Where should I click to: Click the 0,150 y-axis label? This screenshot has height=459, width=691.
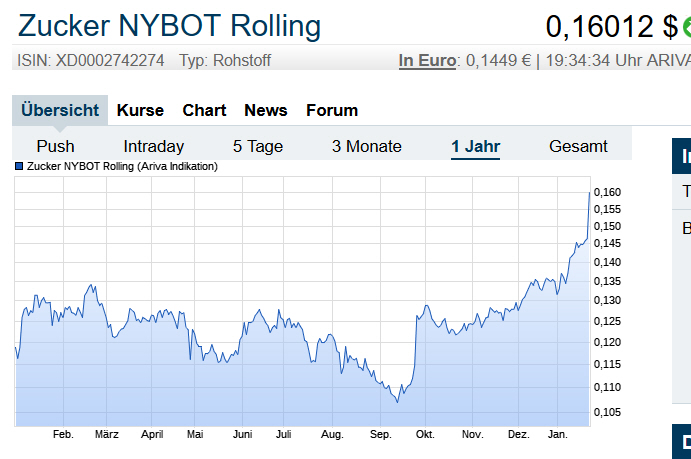pos(607,226)
